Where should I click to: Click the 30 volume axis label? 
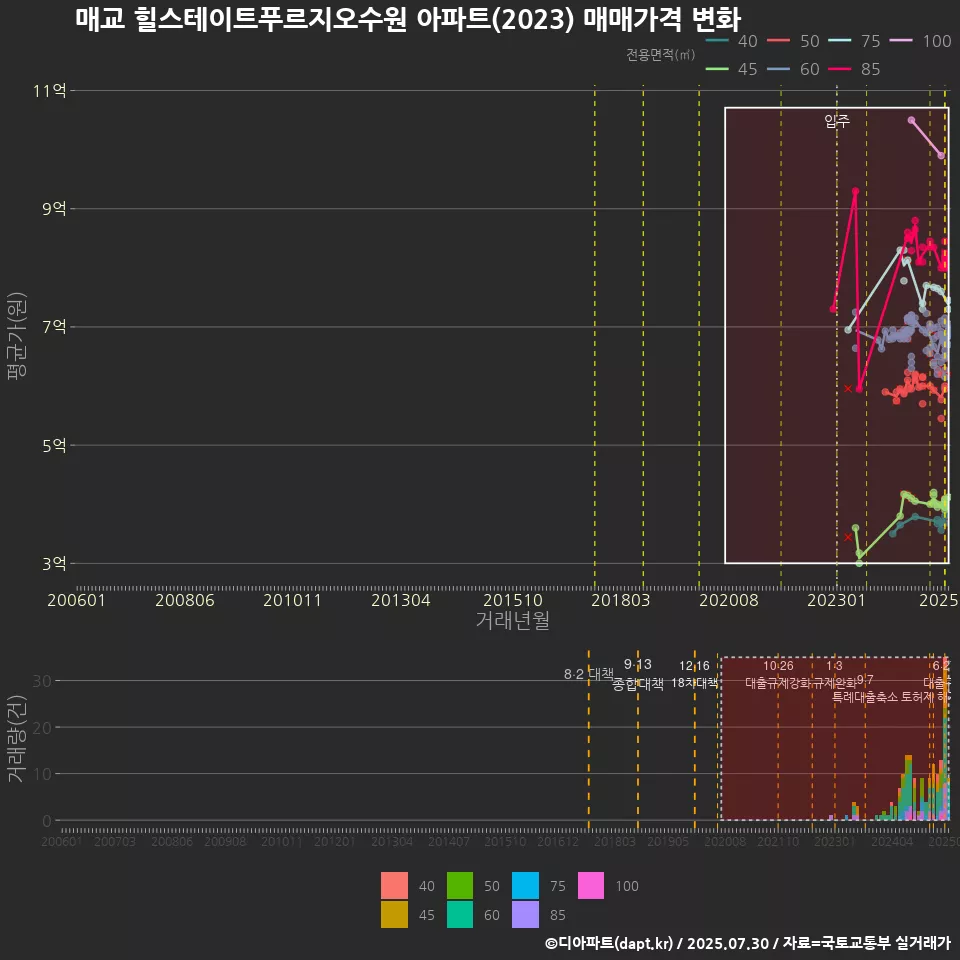[x=42, y=681]
